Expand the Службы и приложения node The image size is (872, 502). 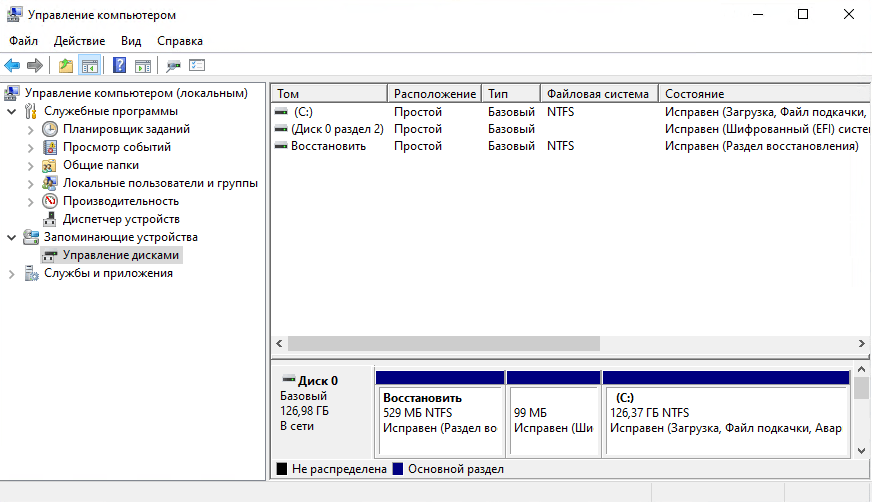coord(12,273)
